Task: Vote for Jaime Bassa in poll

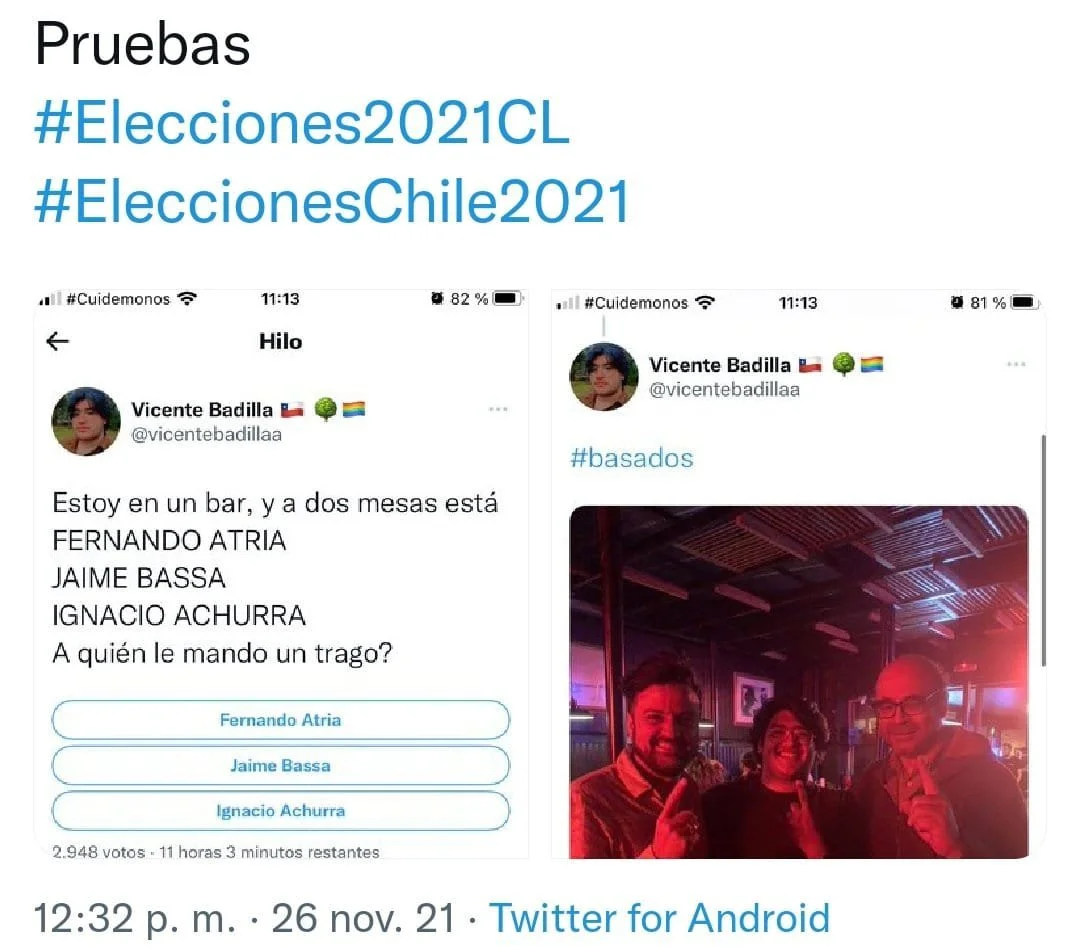Action: (280, 765)
